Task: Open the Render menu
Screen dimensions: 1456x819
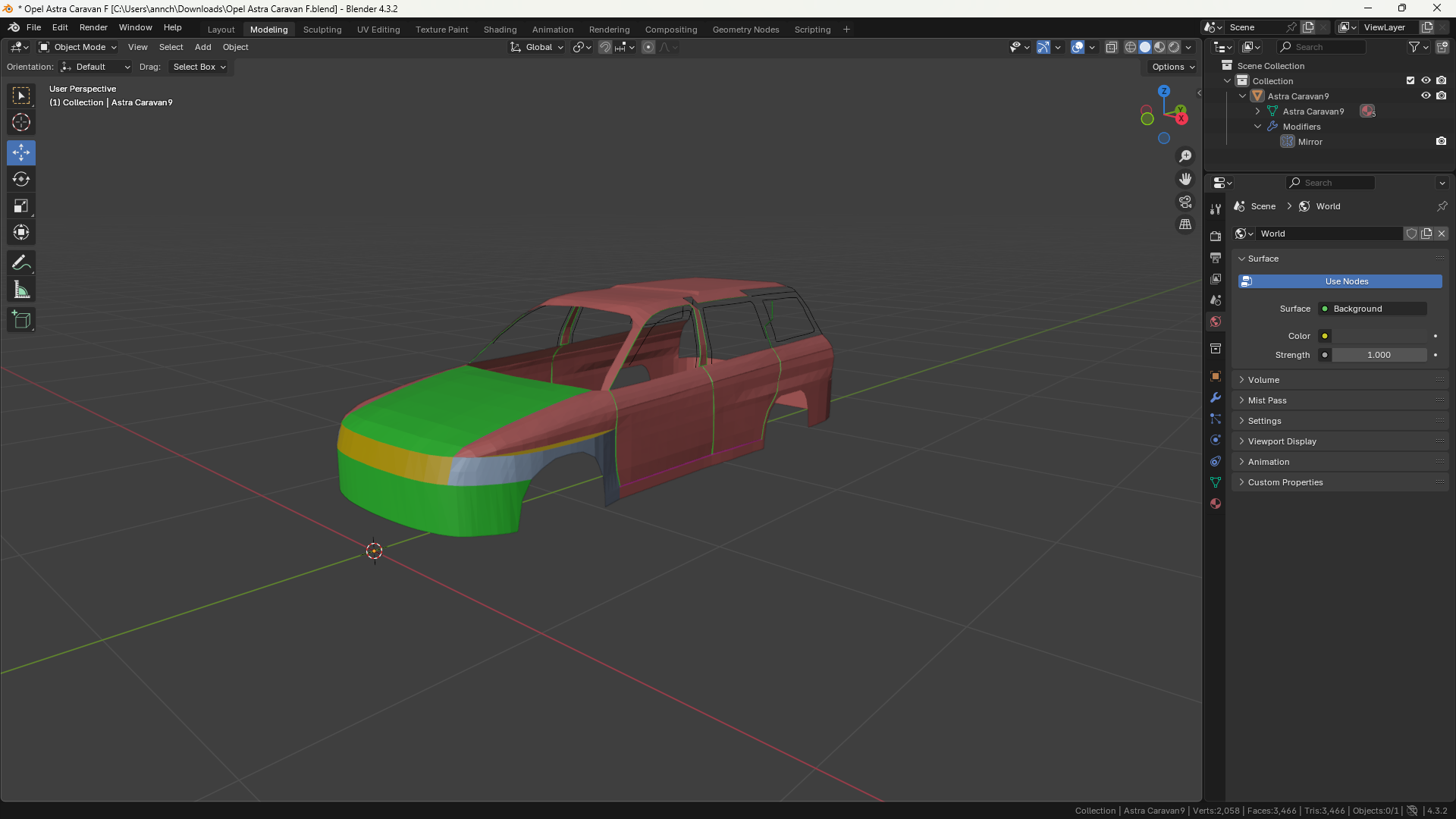Action: [93, 27]
